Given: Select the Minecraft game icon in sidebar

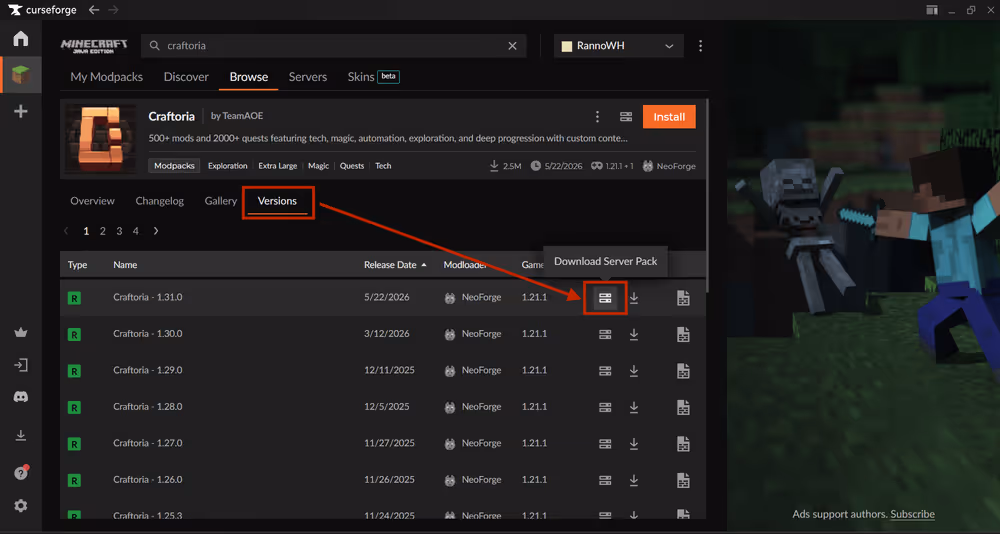Looking at the screenshot, I should tap(20, 75).
